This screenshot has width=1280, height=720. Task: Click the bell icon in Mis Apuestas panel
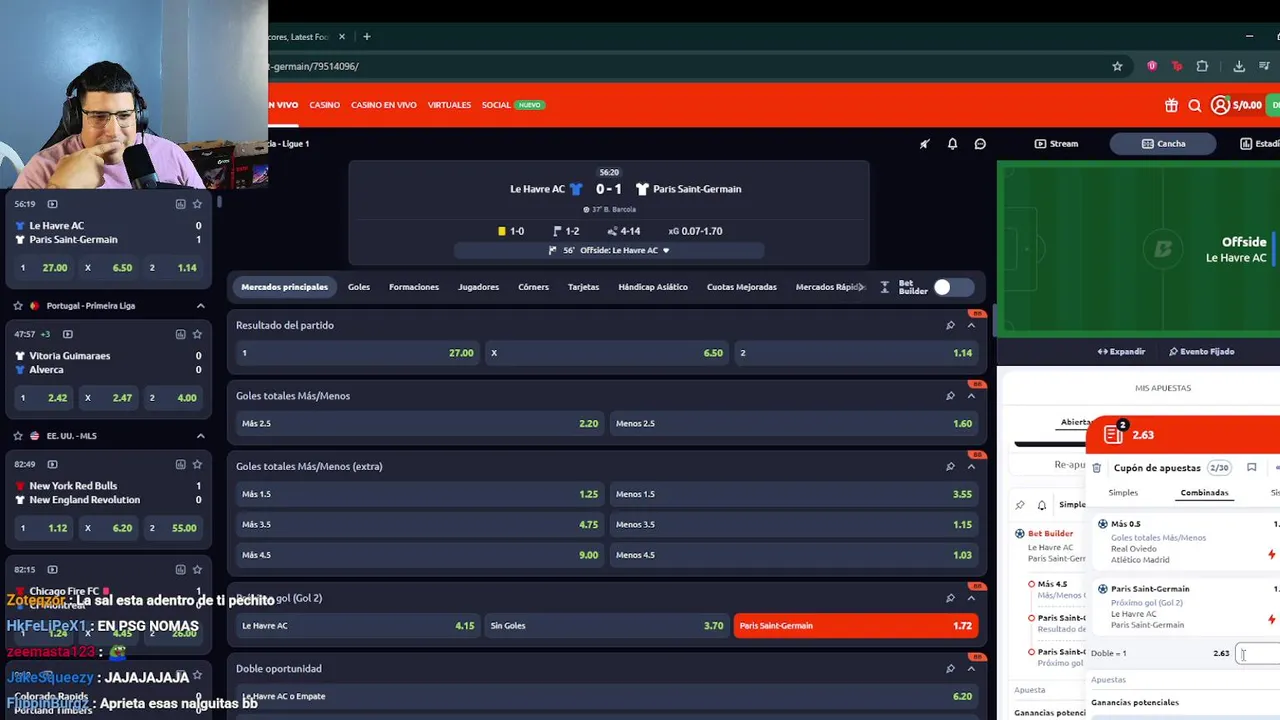(1041, 505)
